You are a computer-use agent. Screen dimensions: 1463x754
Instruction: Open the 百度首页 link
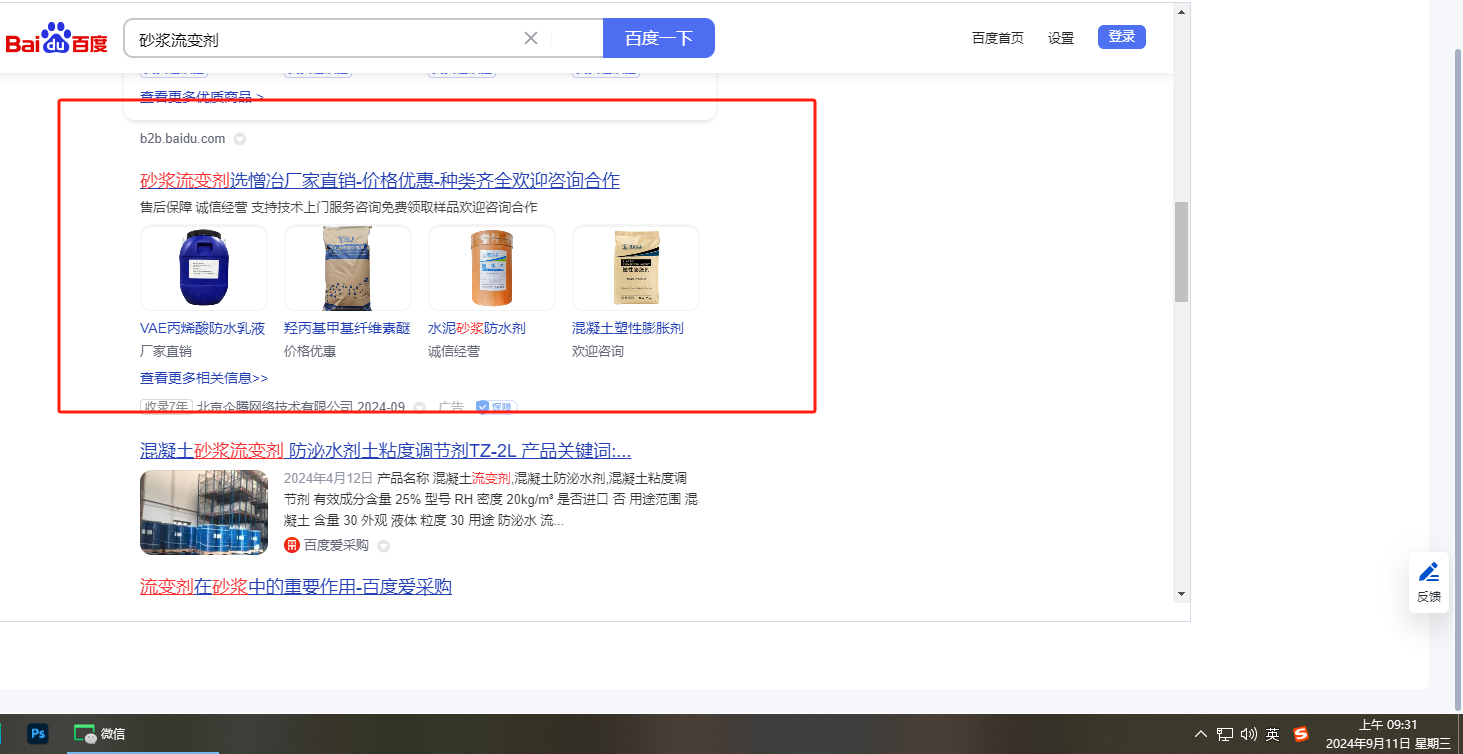coord(998,38)
